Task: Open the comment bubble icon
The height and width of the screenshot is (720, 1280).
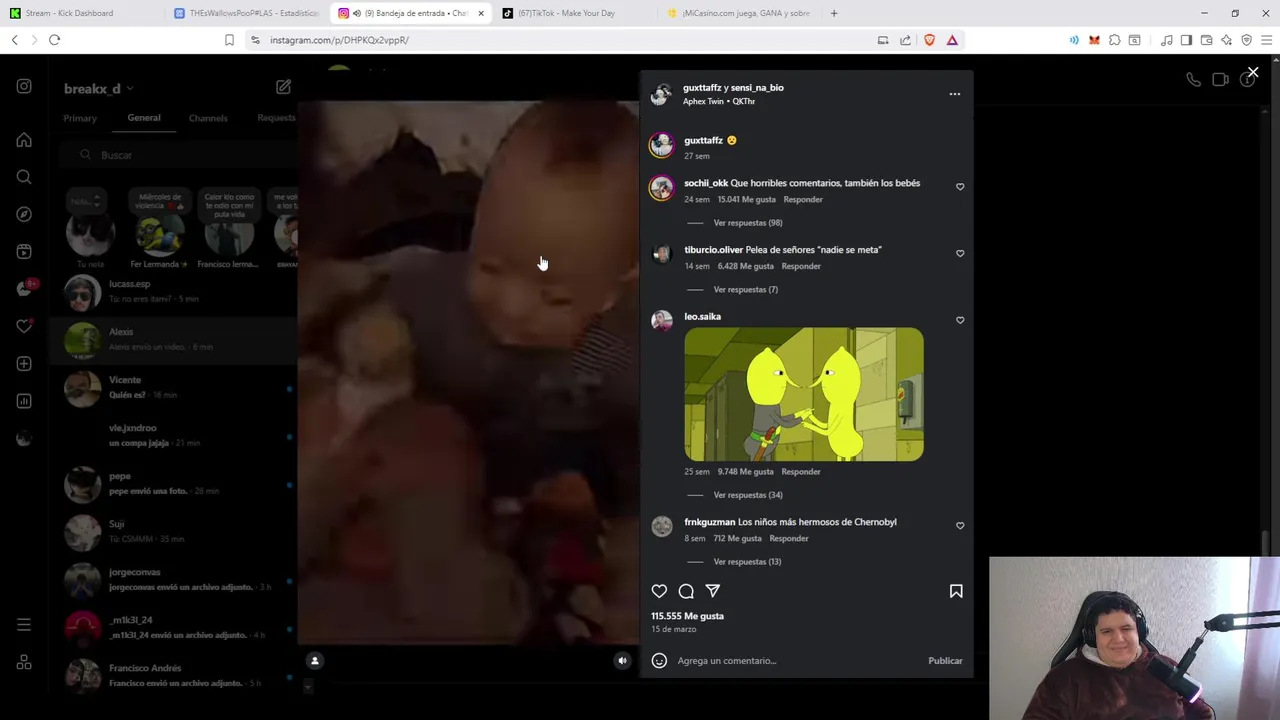Action: point(686,591)
